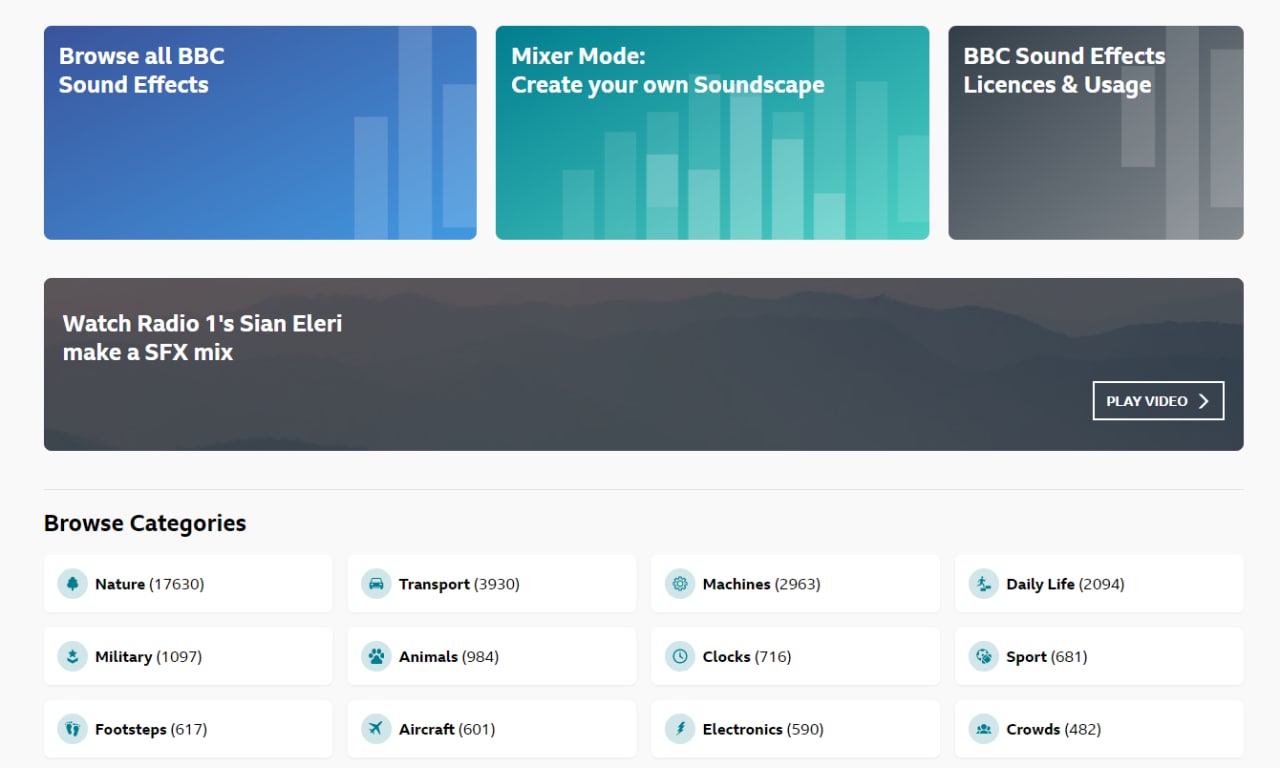This screenshot has height=768, width=1280.
Task: Select the Military (1097) category
Action: click(188, 657)
